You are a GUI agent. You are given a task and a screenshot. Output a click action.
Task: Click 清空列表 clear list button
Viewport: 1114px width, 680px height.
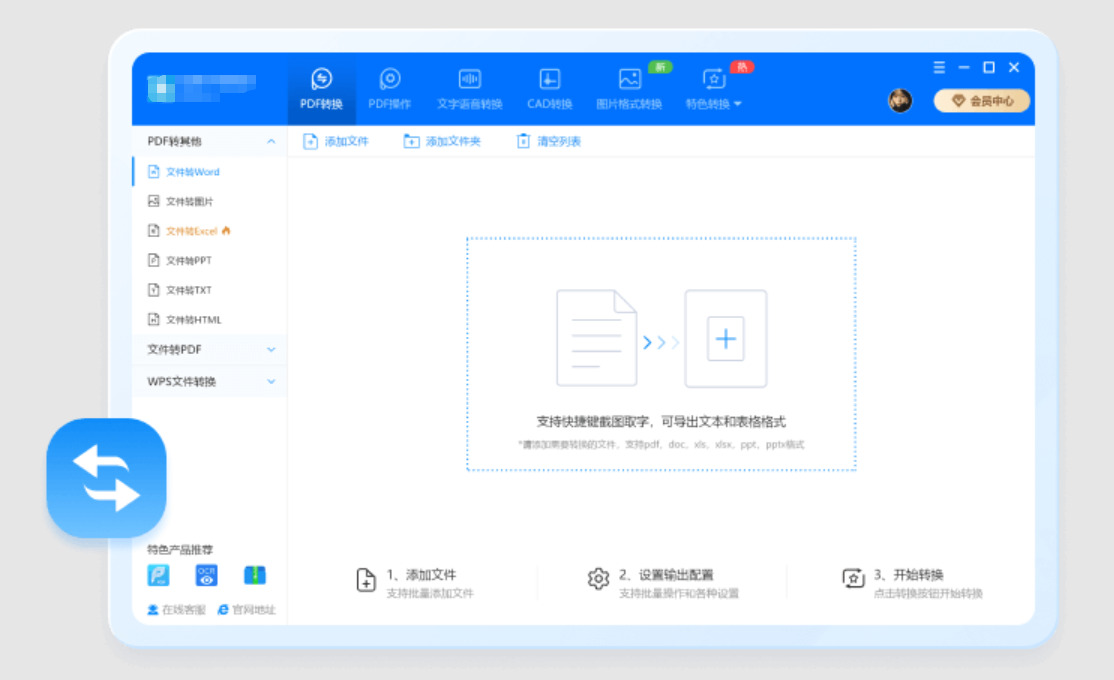pyautogui.click(x=548, y=141)
